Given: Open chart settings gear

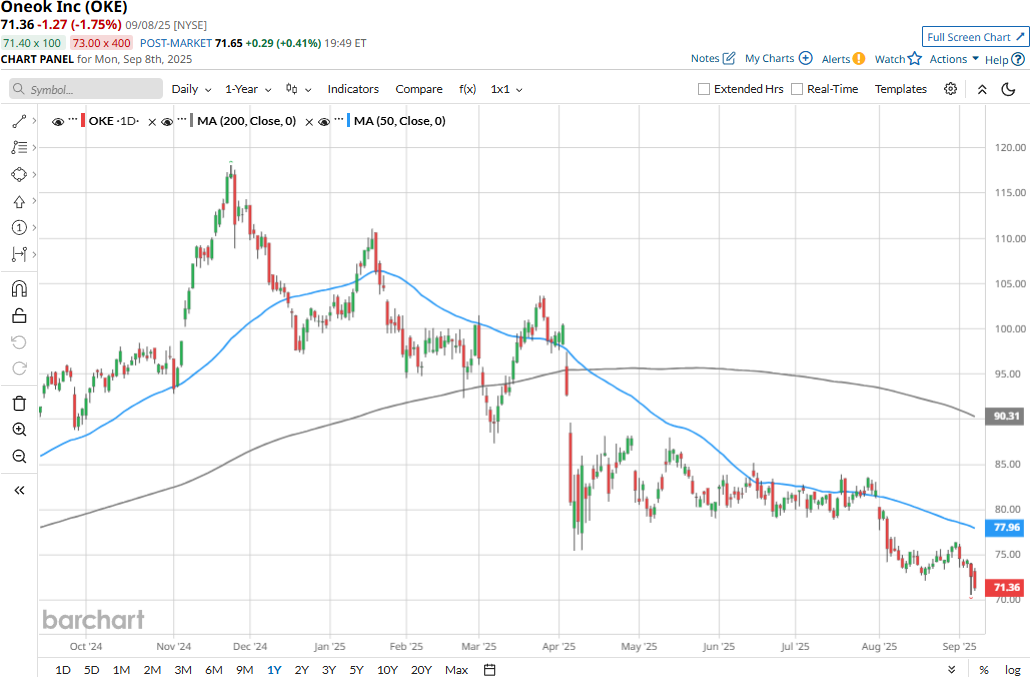Looking at the screenshot, I should (x=951, y=89).
